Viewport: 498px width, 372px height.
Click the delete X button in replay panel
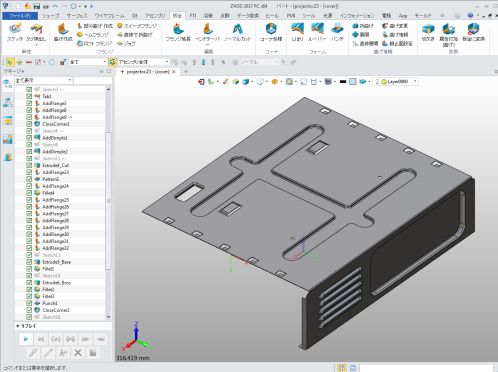click(78, 352)
